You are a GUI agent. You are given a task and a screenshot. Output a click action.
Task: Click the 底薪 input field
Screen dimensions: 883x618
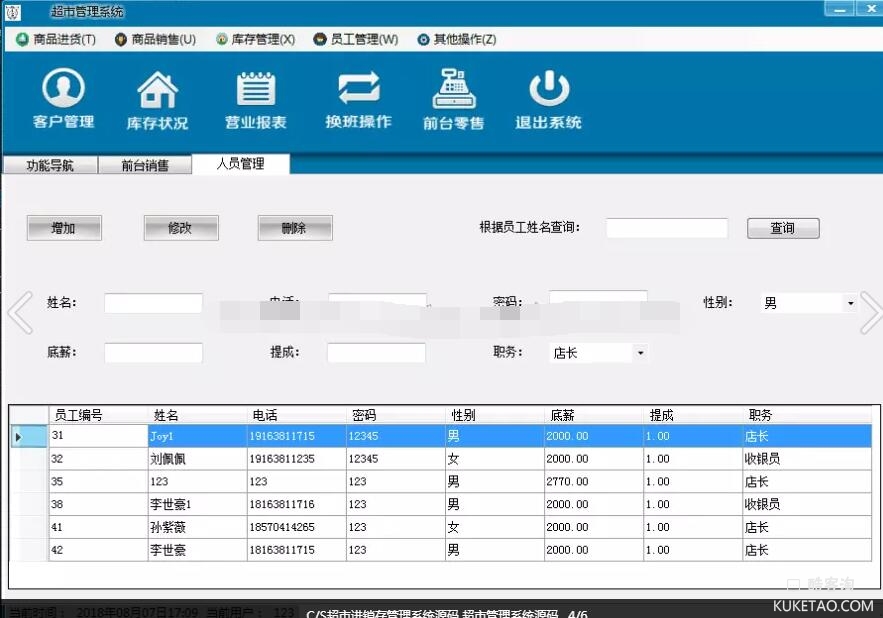pos(153,353)
